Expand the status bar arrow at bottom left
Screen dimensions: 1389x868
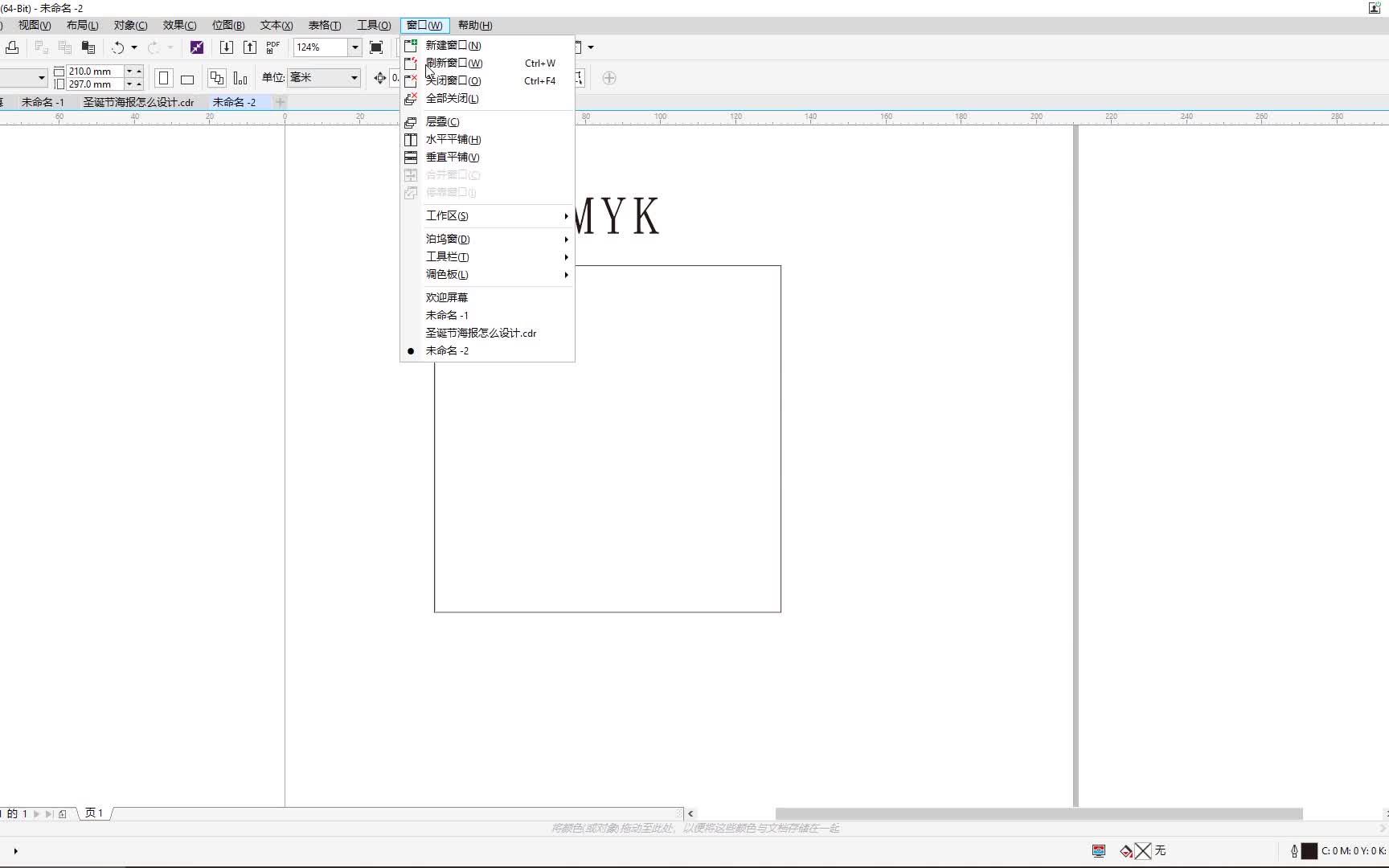(15, 851)
